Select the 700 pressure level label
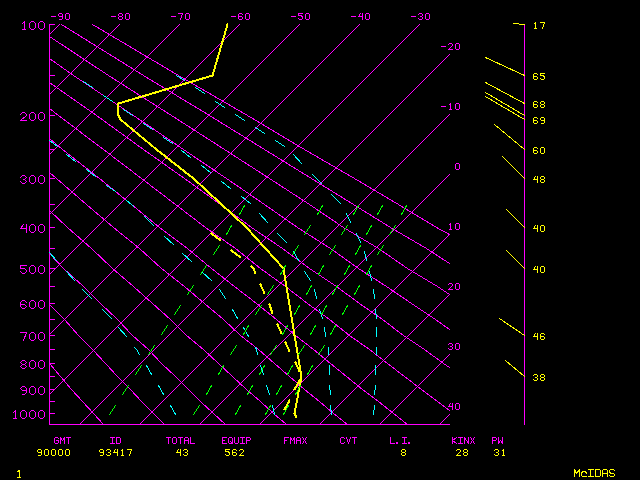 point(33,337)
